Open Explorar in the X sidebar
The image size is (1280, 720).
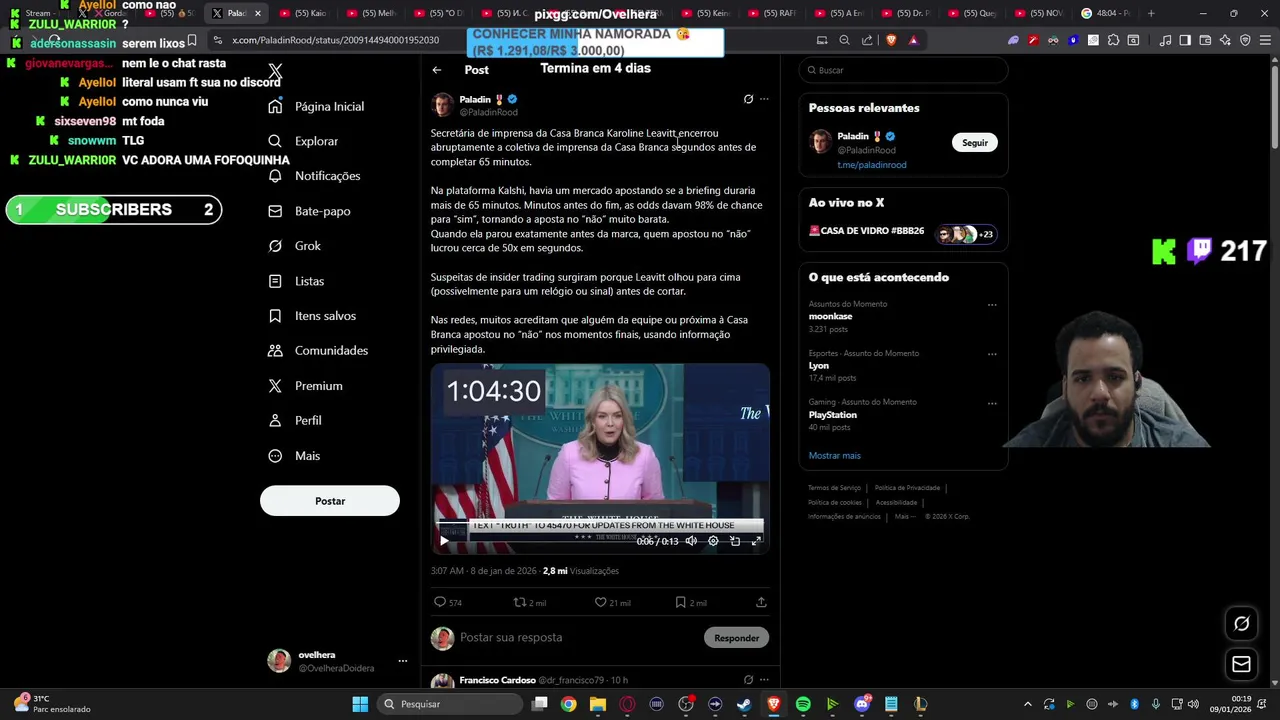(x=304, y=141)
